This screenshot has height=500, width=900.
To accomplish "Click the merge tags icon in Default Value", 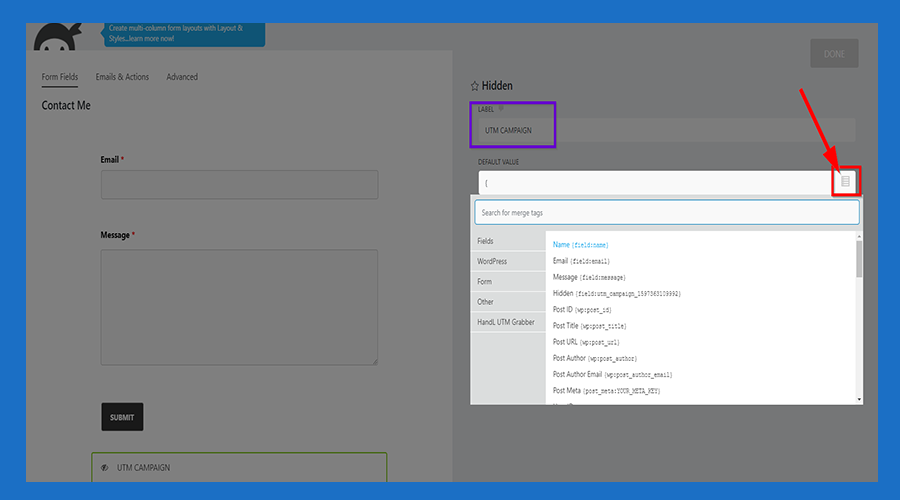I will [845, 181].
